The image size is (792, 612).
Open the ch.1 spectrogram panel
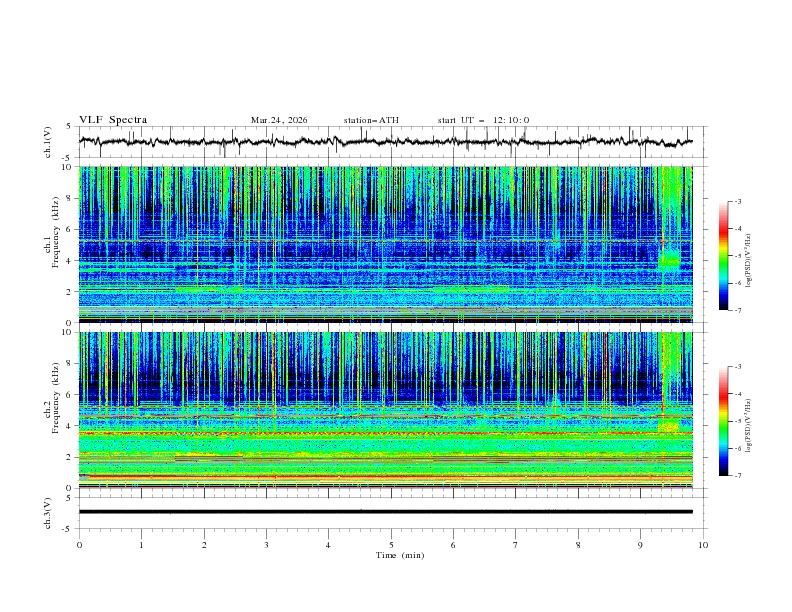click(385, 244)
